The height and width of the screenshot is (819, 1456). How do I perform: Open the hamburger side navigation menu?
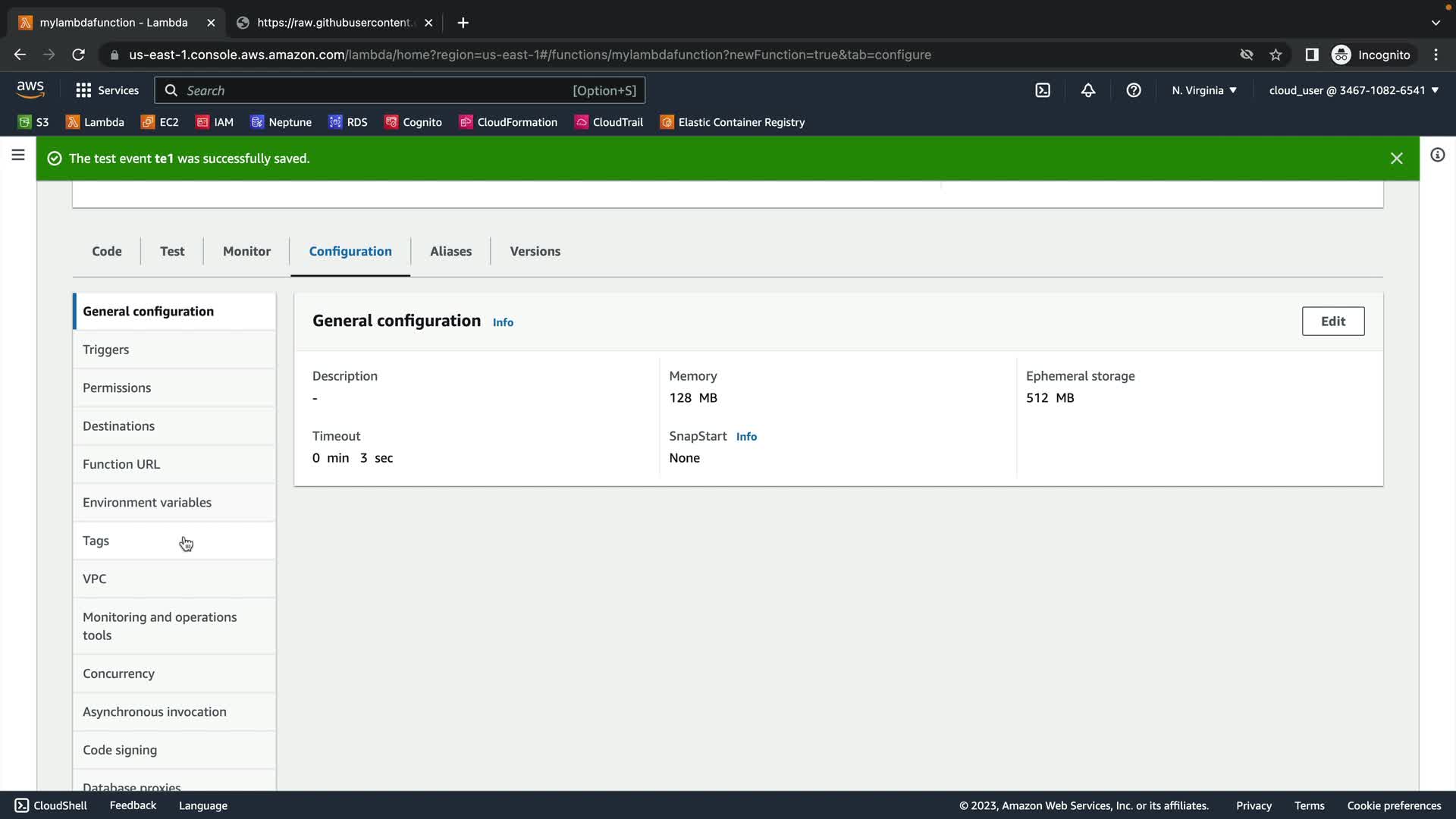click(18, 155)
